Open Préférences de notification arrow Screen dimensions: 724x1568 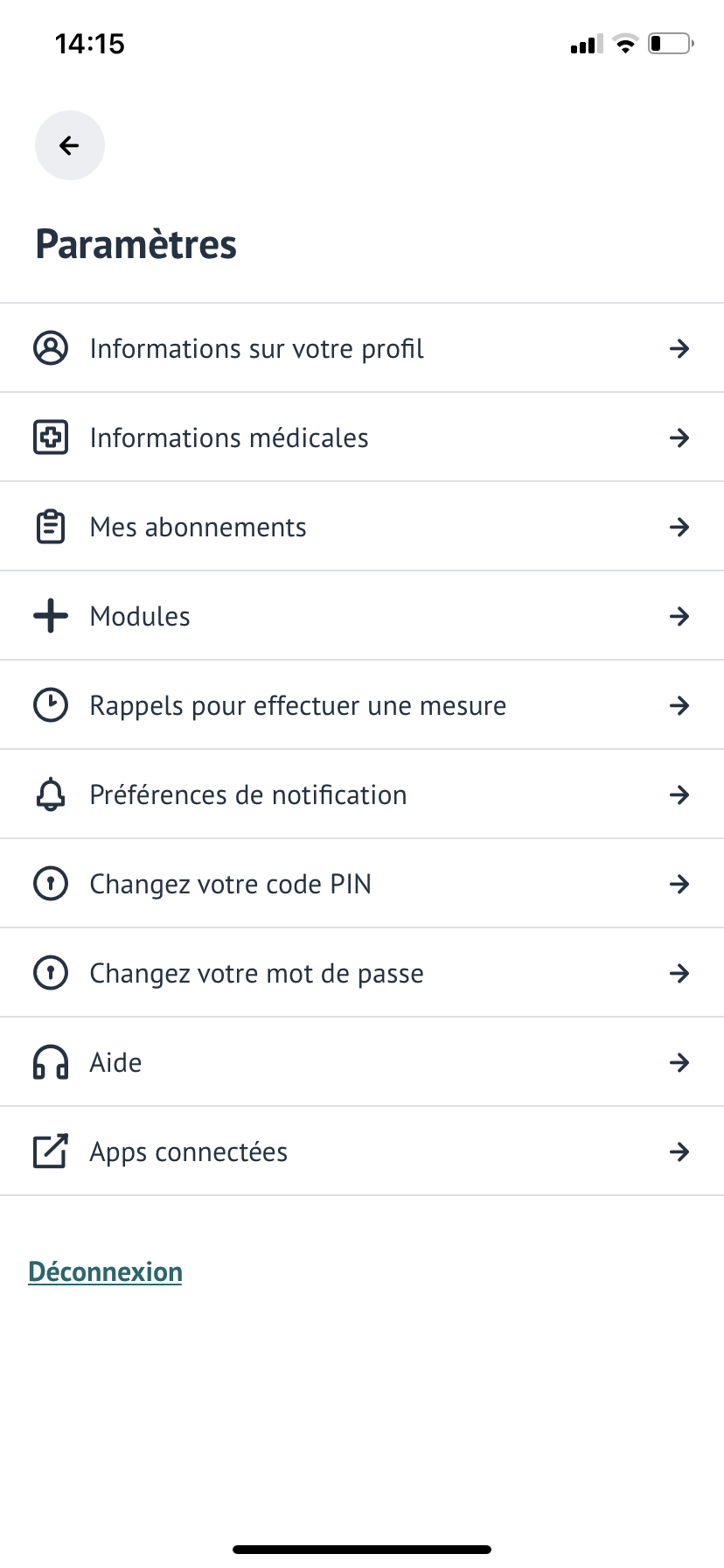679,795
